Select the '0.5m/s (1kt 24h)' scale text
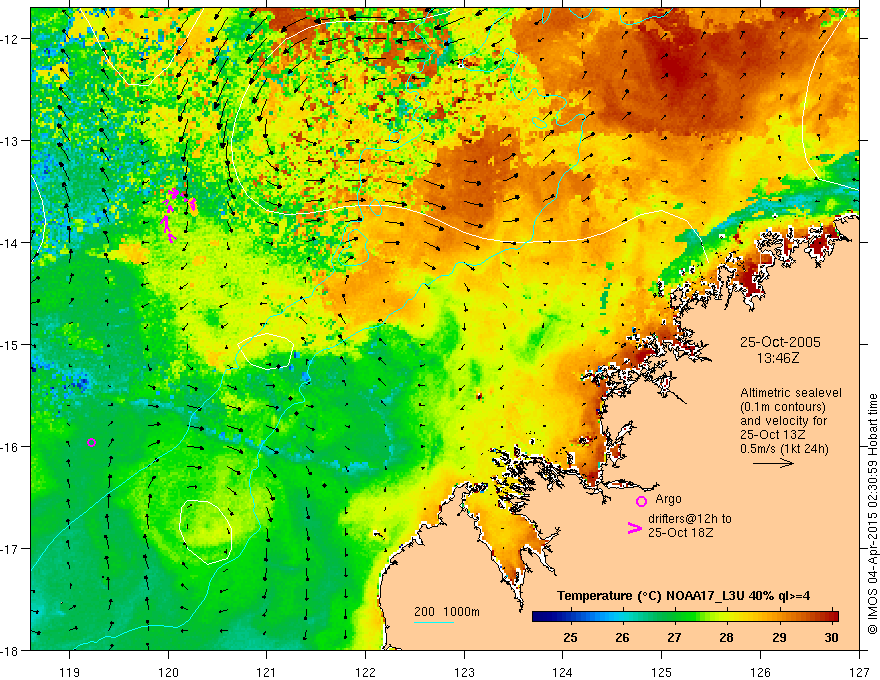The width and height of the screenshot is (880, 680). [784, 449]
